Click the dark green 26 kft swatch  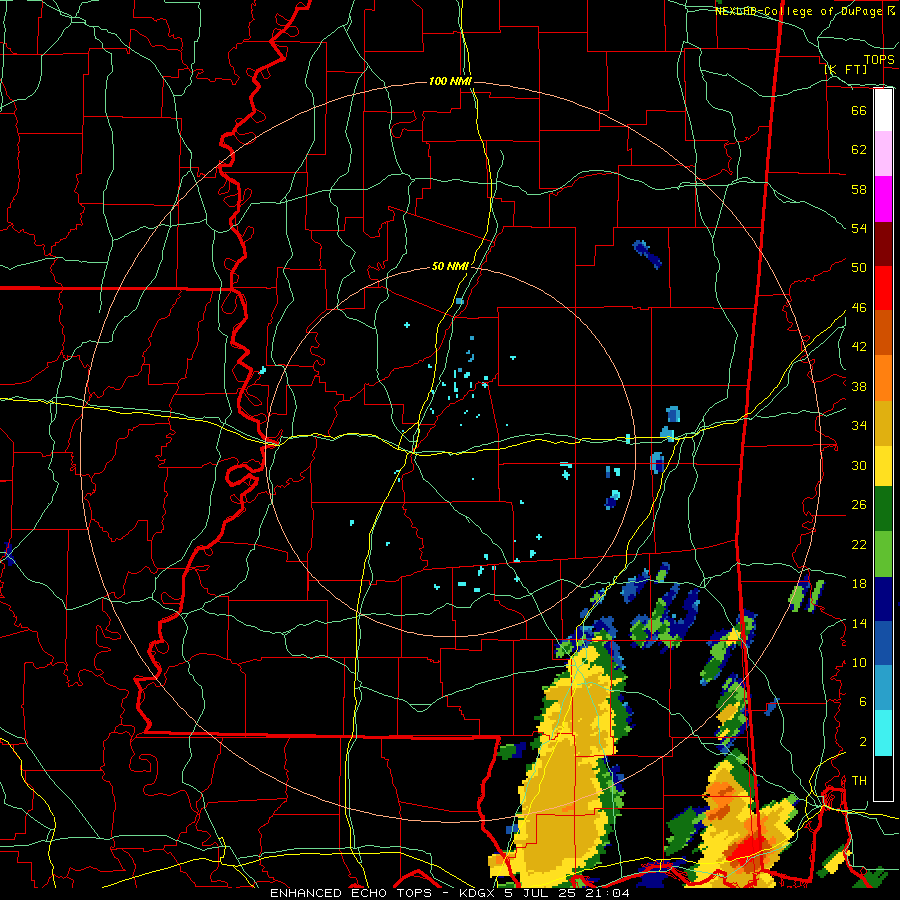[x=883, y=509]
